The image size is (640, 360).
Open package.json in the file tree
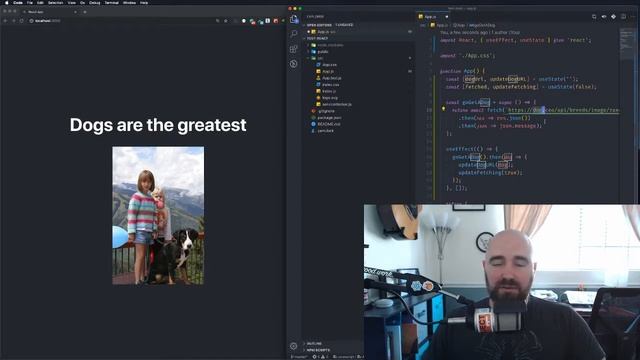(329, 118)
